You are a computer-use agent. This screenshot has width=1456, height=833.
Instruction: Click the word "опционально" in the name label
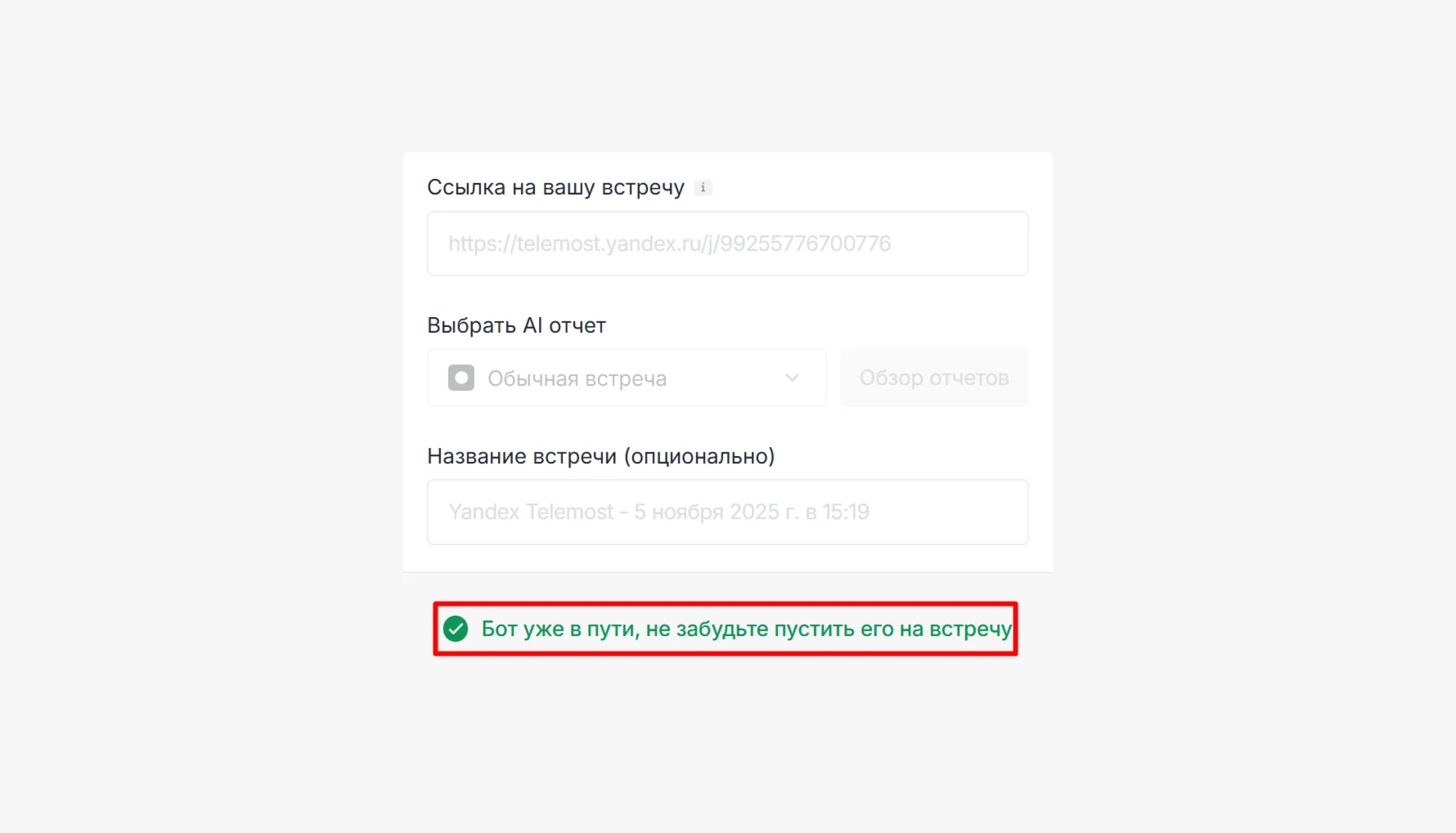[699, 456]
